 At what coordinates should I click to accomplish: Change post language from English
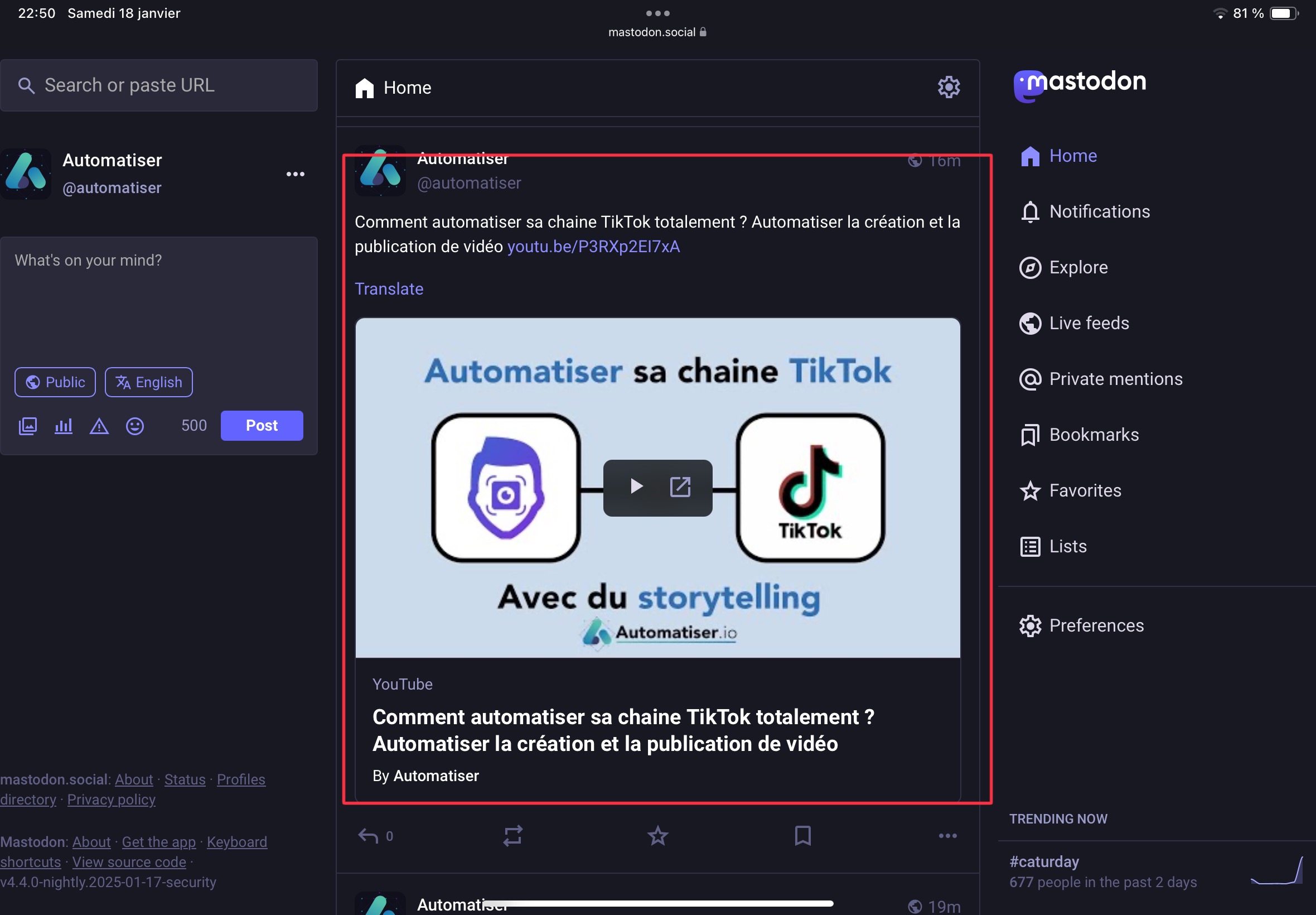(148, 382)
